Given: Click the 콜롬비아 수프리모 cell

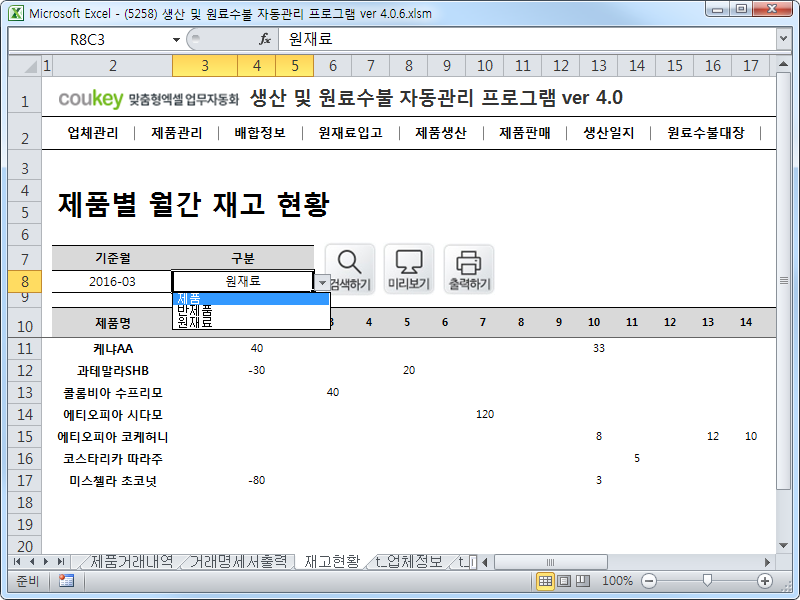Looking at the screenshot, I should tap(112, 392).
